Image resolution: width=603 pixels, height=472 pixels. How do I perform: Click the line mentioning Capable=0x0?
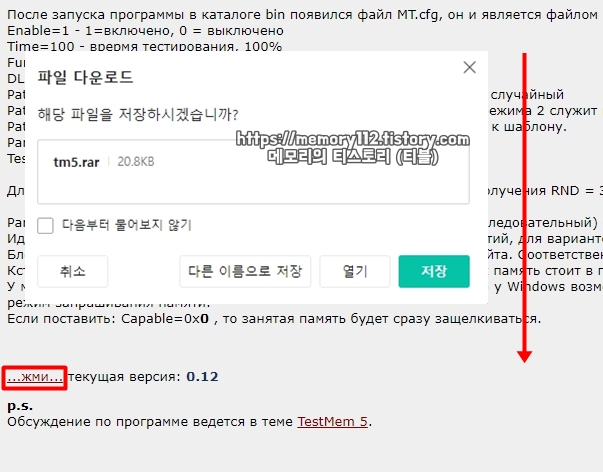pos(274,319)
